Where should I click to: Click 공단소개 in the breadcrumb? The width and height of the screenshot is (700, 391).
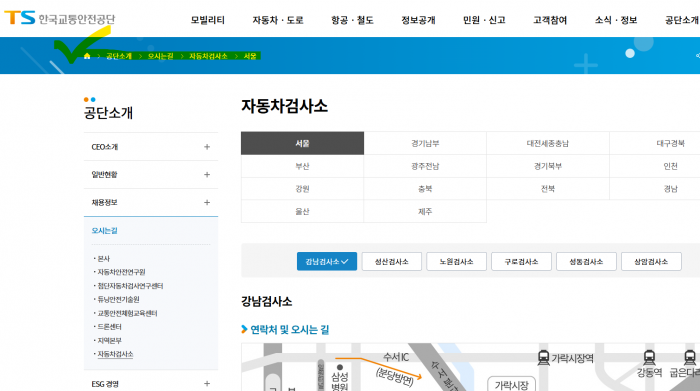119,56
